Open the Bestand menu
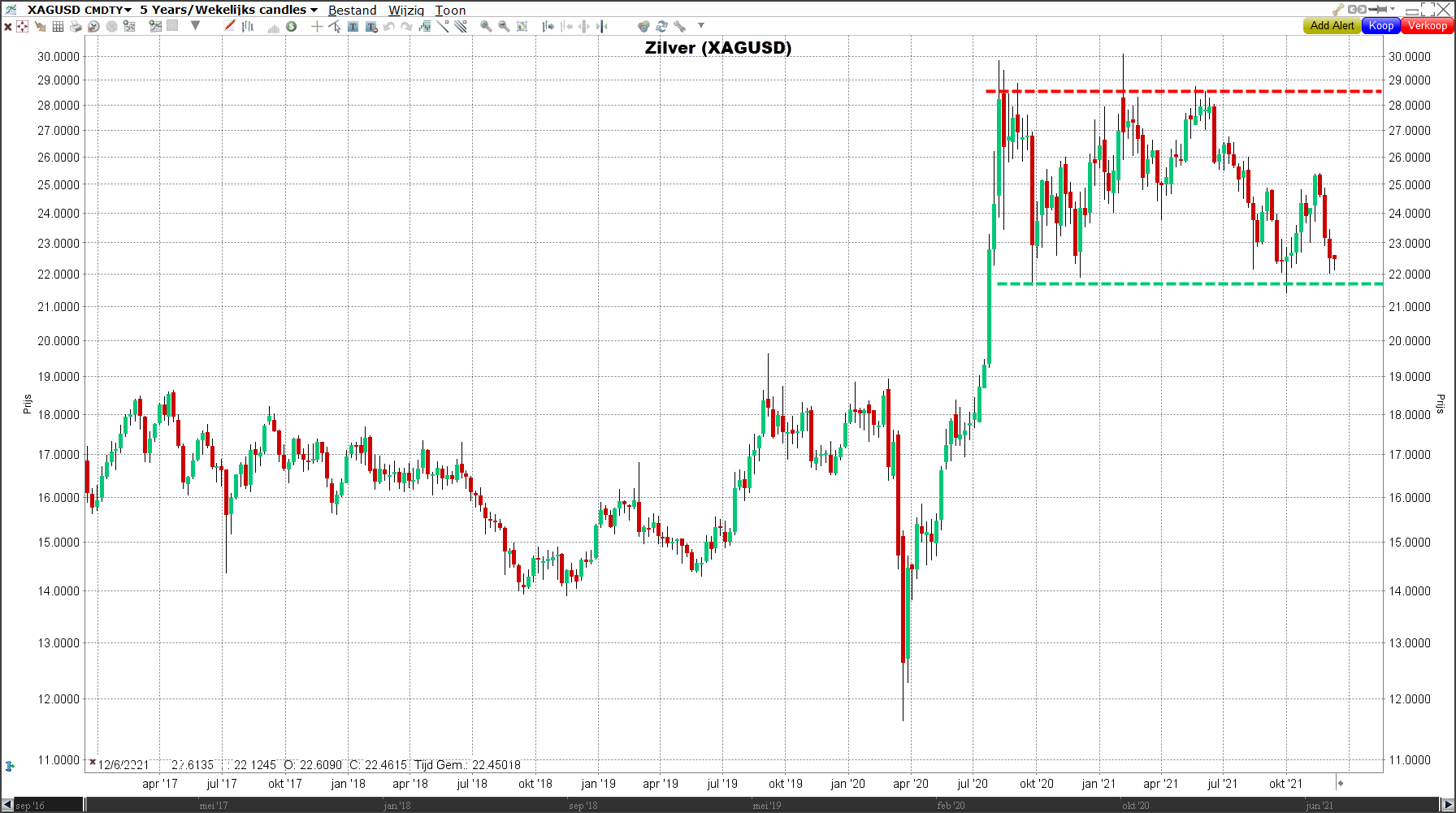Screen dimensions: 1456x813 click(x=352, y=10)
